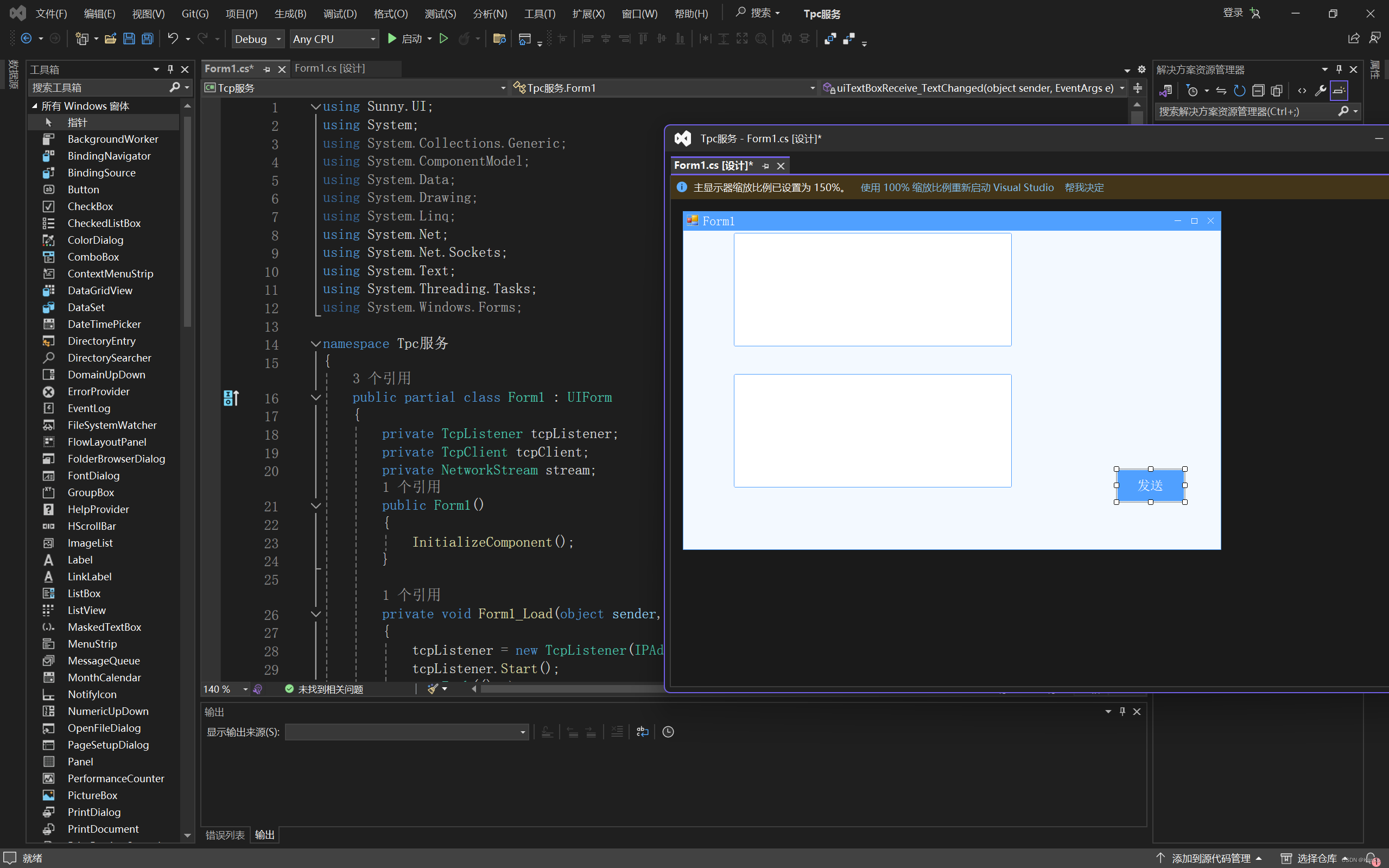The width and height of the screenshot is (1389, 868).
Task: Open the 文件(F) menu
Action: pyautogui.click(x=51, y=13)
